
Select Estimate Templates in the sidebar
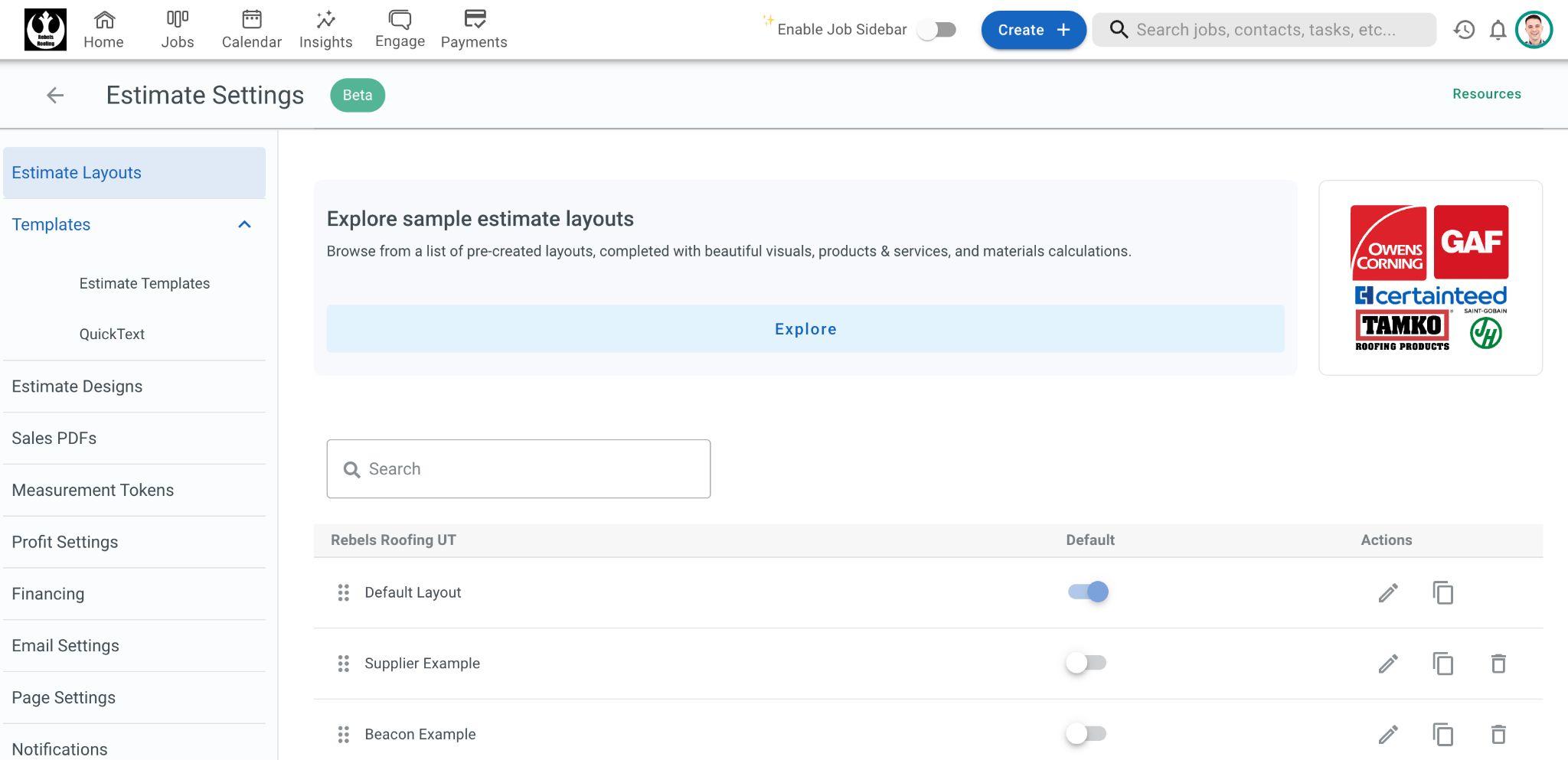coord(145,283)
